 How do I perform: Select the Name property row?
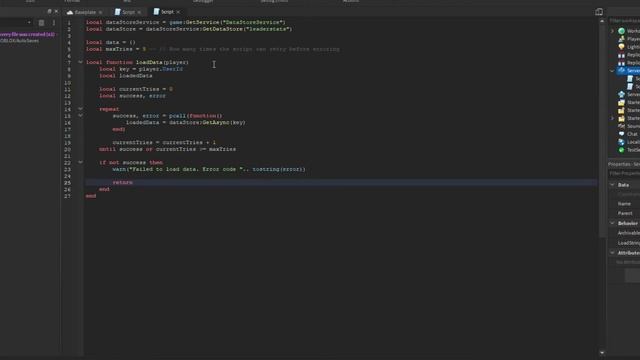[624, 204]
